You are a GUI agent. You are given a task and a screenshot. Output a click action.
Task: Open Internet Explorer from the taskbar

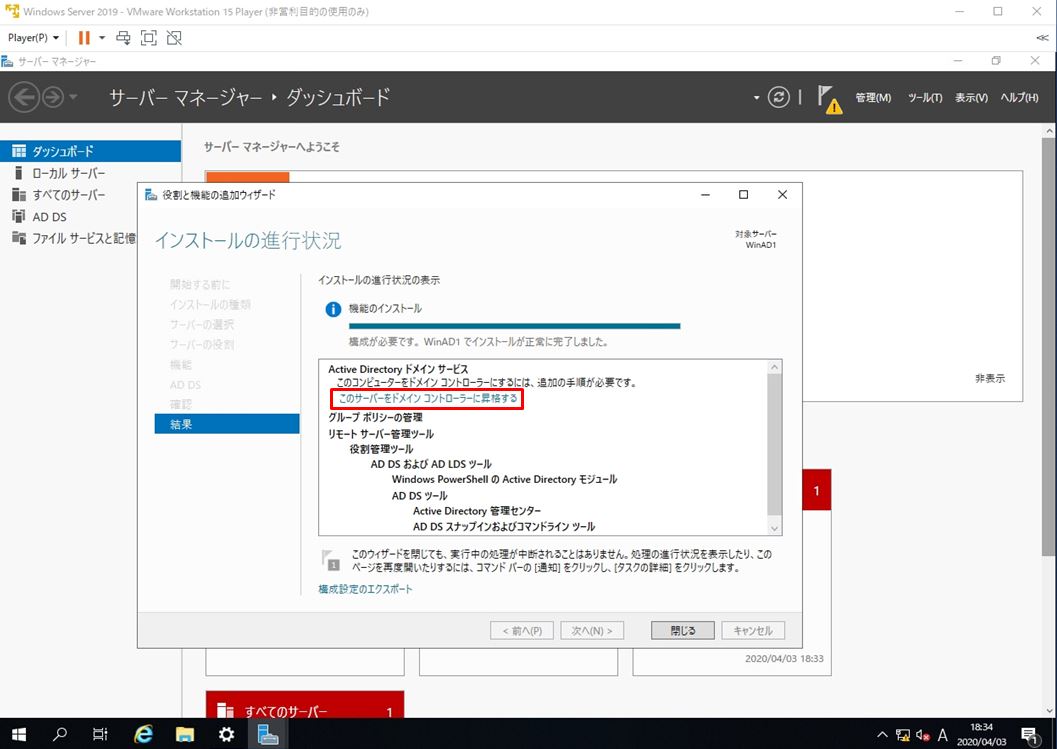point(143,734)
